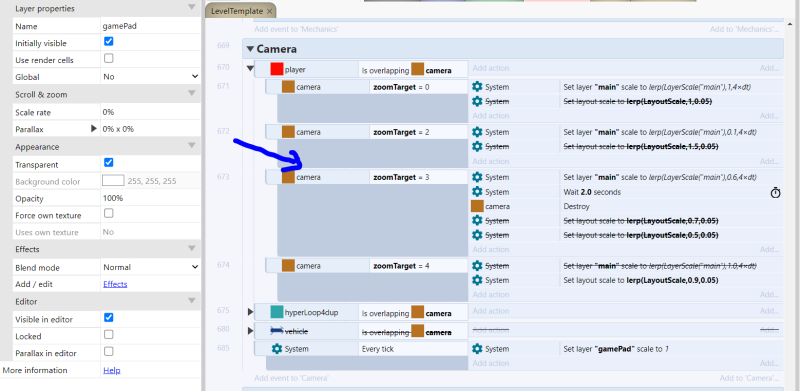
Task: Click gear on disabled event 674 layer action
Action: pos(477,265)
